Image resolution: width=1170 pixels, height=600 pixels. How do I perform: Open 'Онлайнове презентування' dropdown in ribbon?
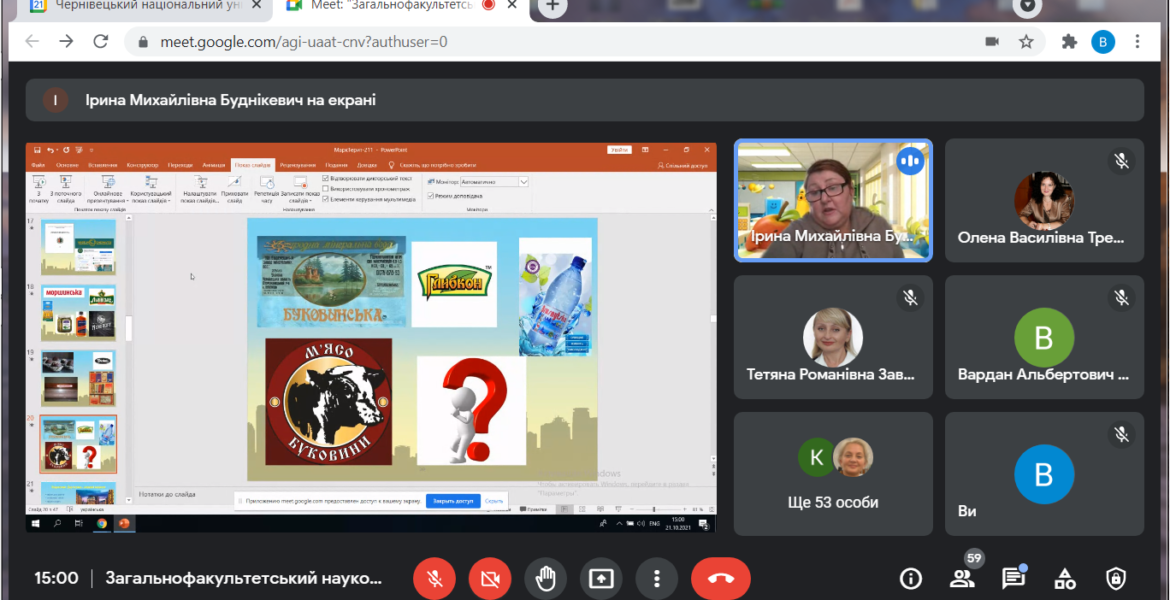tap(107, 190)
